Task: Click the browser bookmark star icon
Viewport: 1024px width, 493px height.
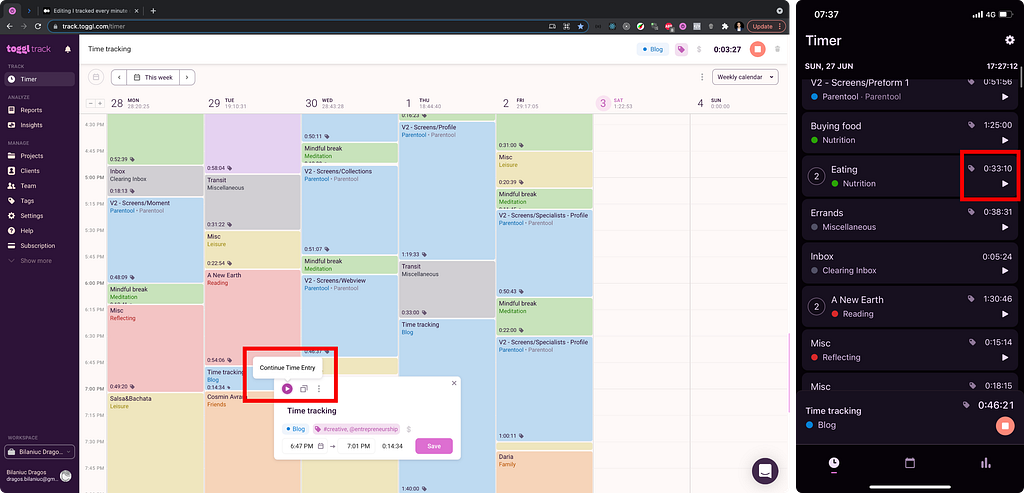Action: 581,26
